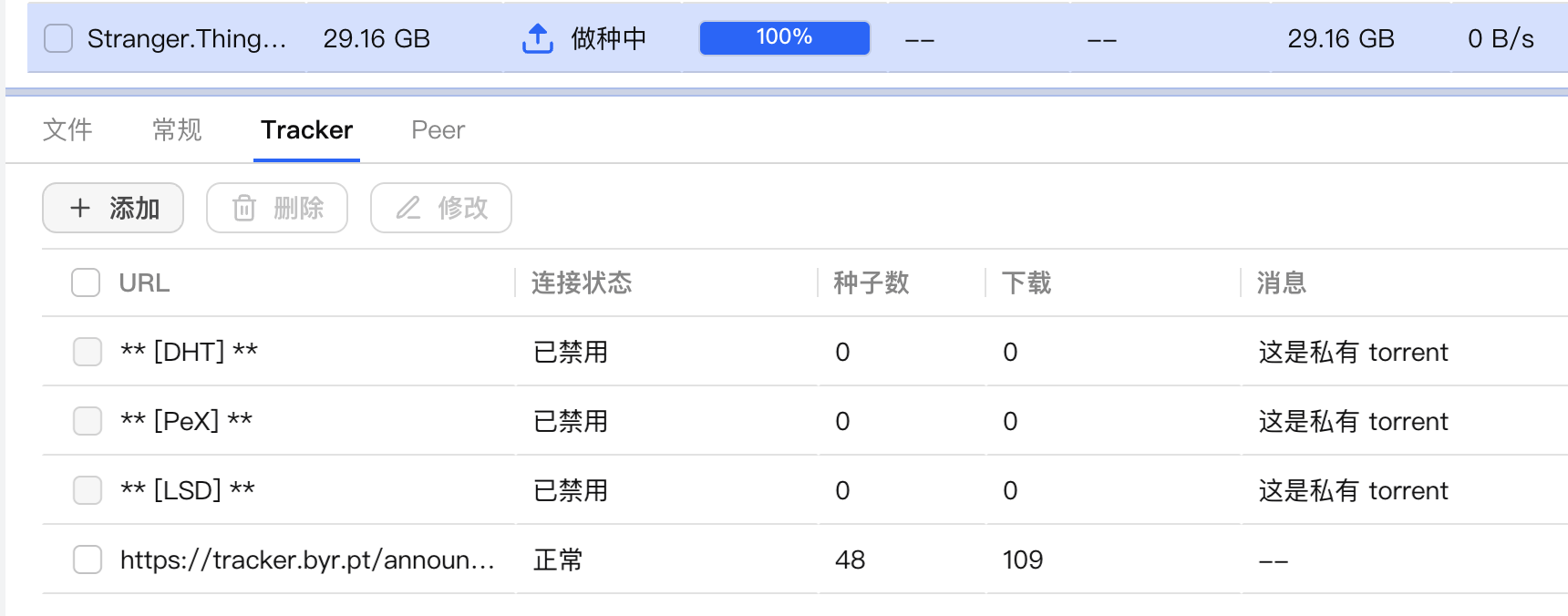The height and width of the screenshot is (616, 1568).
Task: Sort by 连接状态 column header
Action: (582, 282)
